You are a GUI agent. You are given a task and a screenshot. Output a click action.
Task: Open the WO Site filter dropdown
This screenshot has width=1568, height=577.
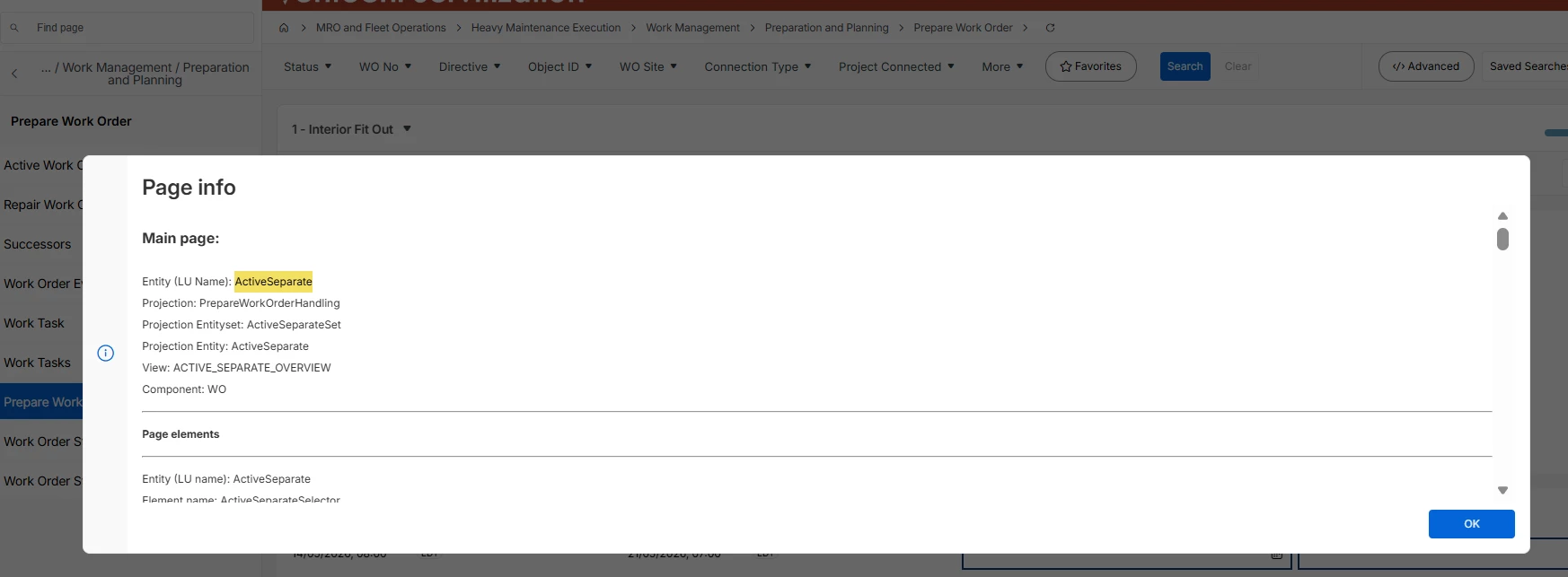648,66
